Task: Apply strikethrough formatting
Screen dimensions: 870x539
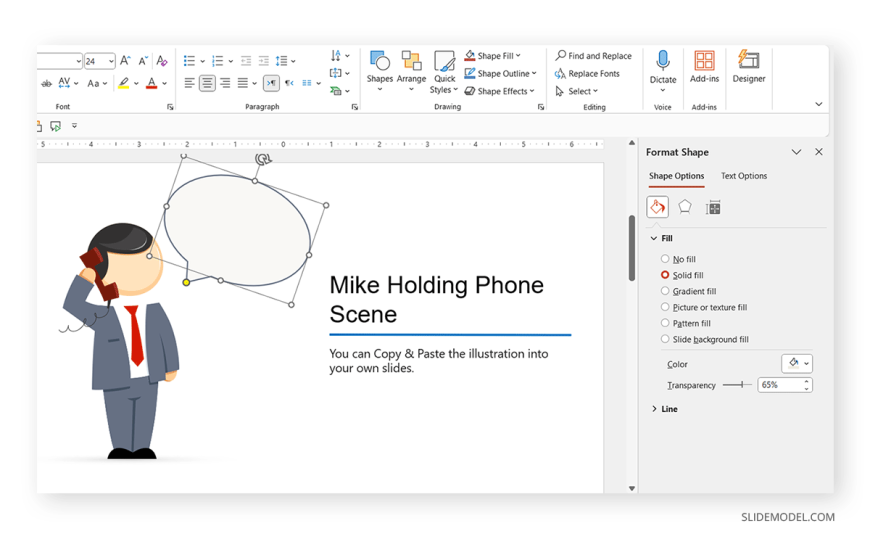Action: pos(47,83)
